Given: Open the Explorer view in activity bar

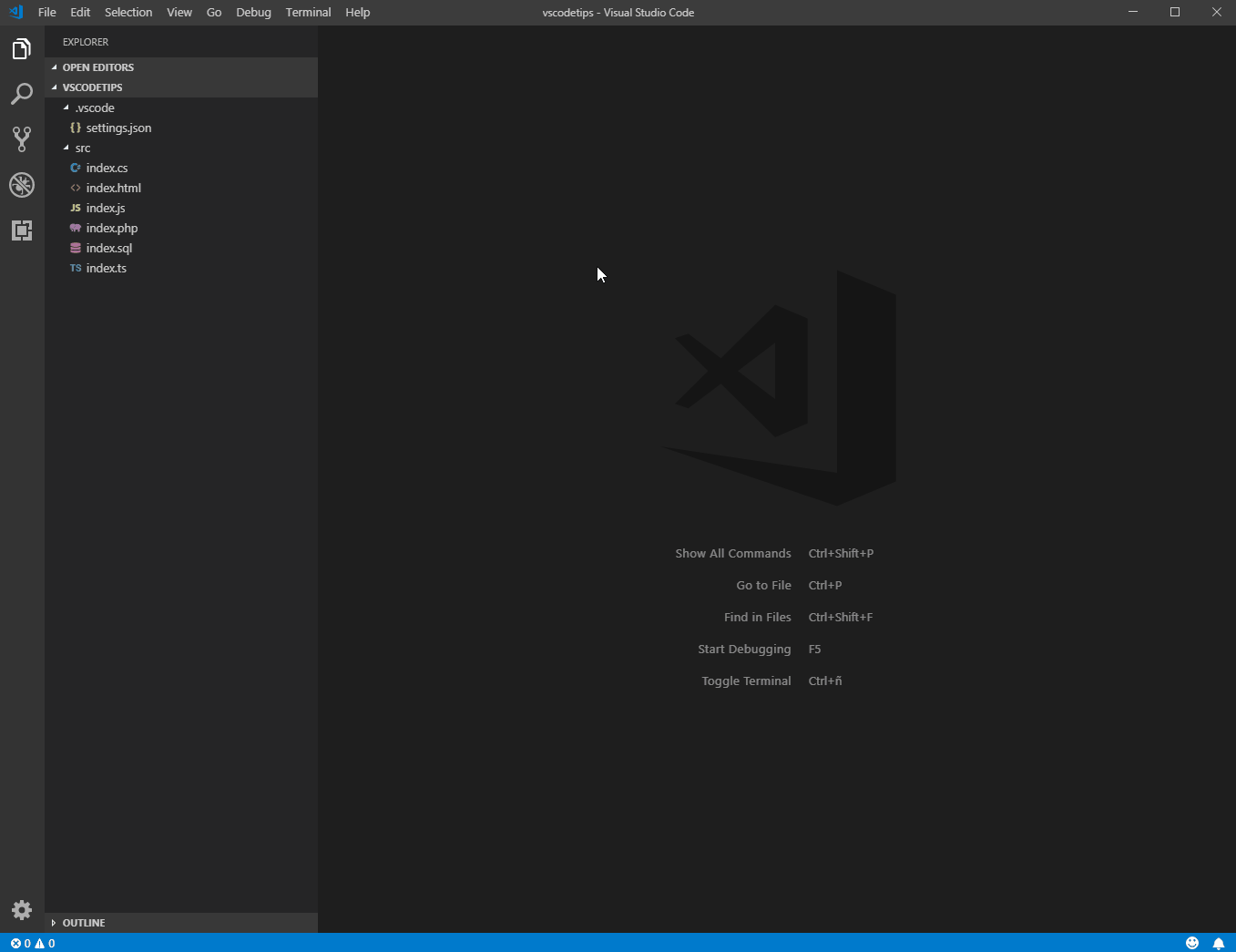Looking at the screenshot, I should 22,49.
